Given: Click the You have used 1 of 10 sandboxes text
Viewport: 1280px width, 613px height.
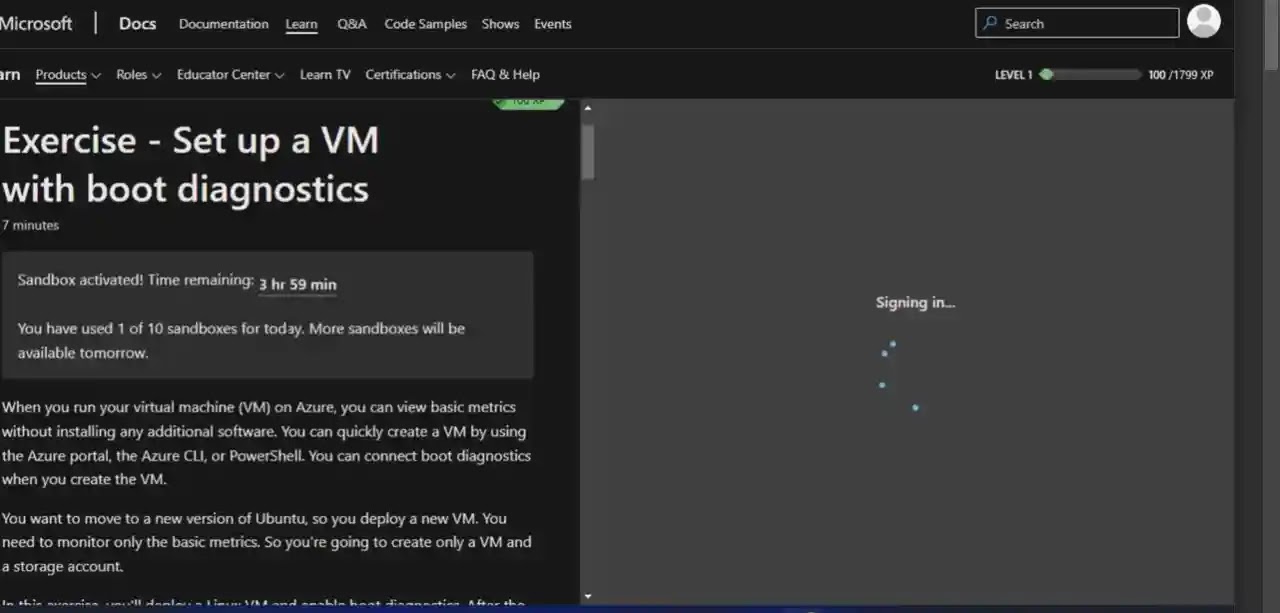Looking at the screenshot, I should coord(241,340).
